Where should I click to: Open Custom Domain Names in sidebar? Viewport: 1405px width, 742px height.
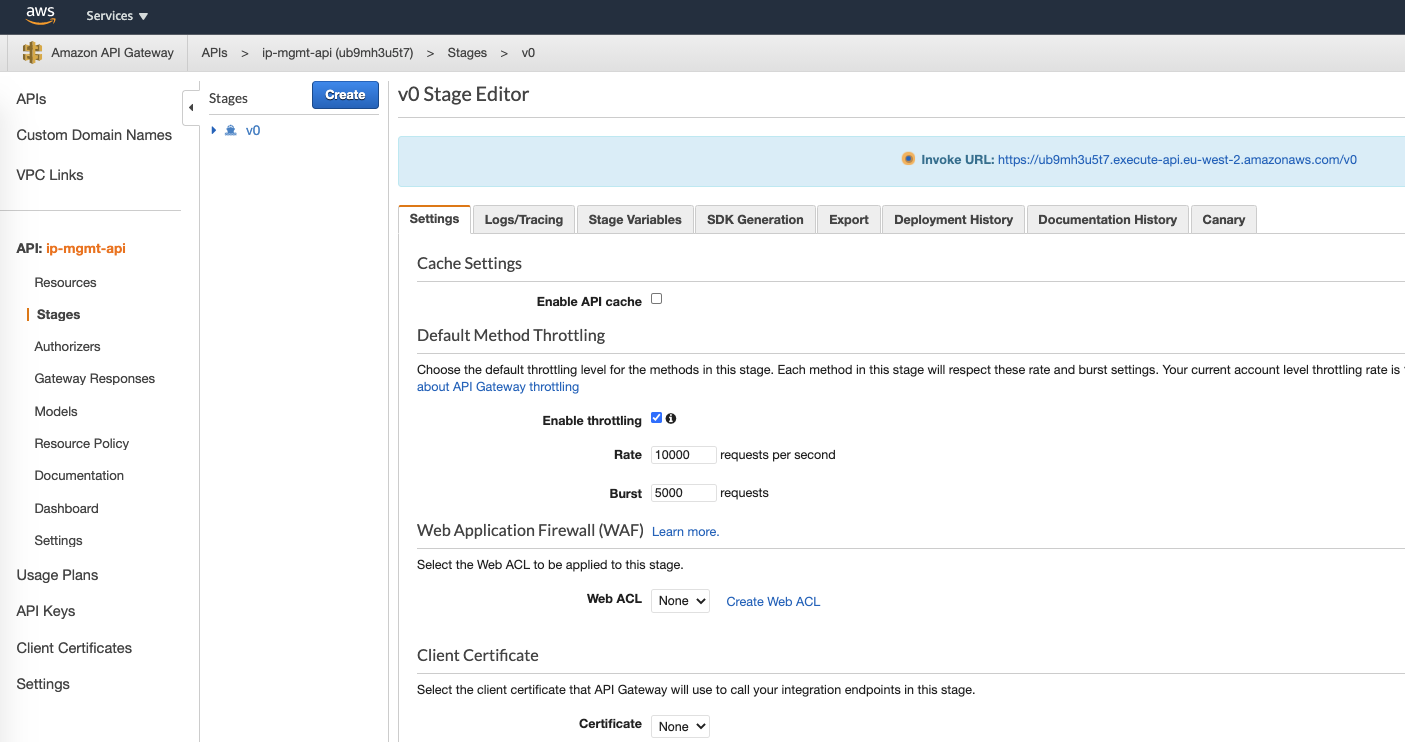(x=94, y=135)
